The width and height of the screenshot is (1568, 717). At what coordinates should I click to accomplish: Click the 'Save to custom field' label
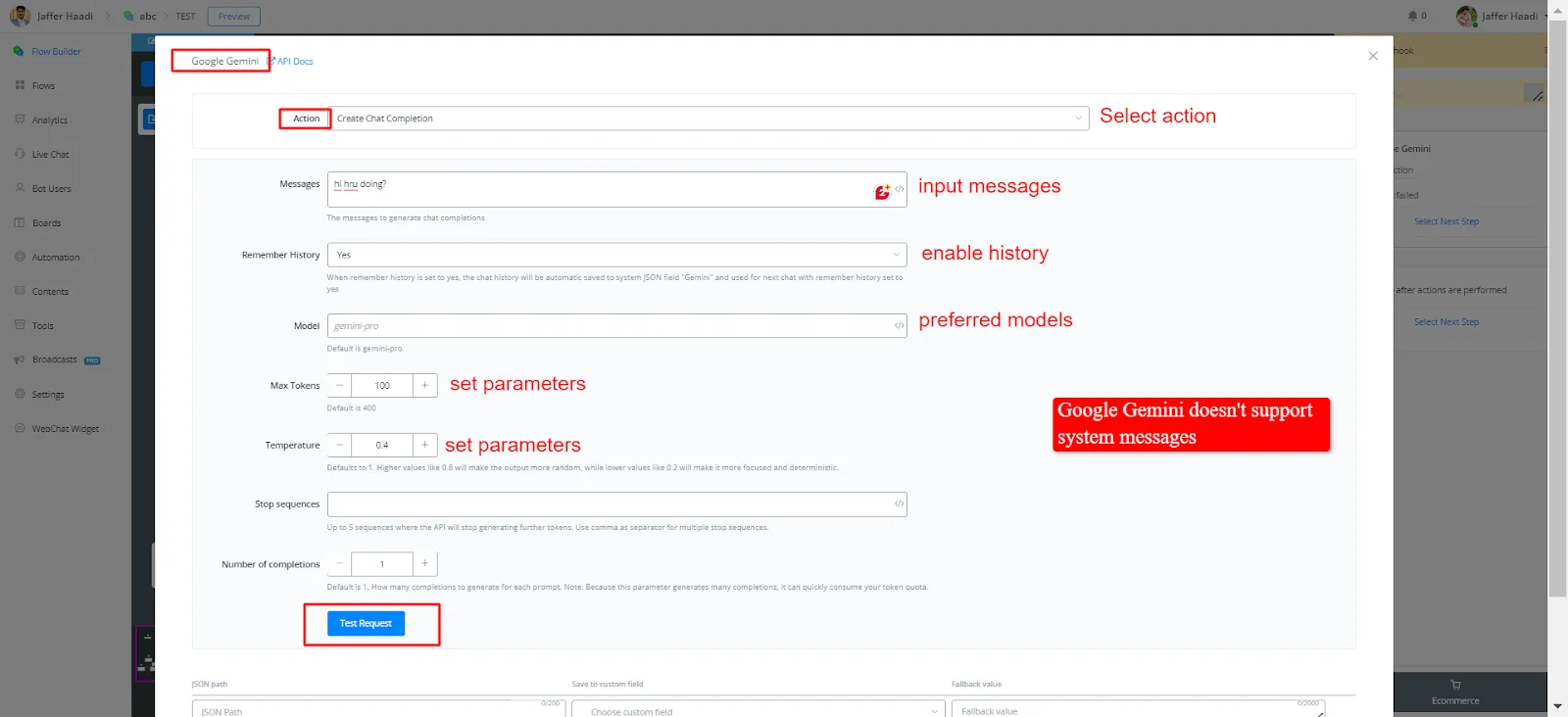pyautogui.click(x=608, y=684)
